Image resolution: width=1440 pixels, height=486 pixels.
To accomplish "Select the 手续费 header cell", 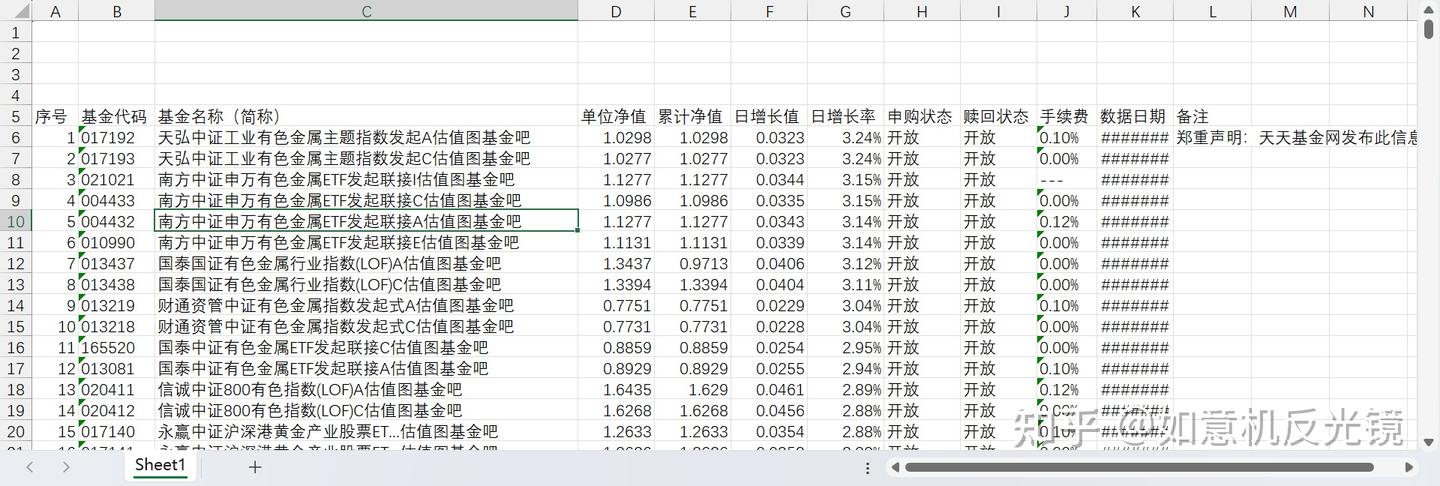I will (x=1067, y=116).
